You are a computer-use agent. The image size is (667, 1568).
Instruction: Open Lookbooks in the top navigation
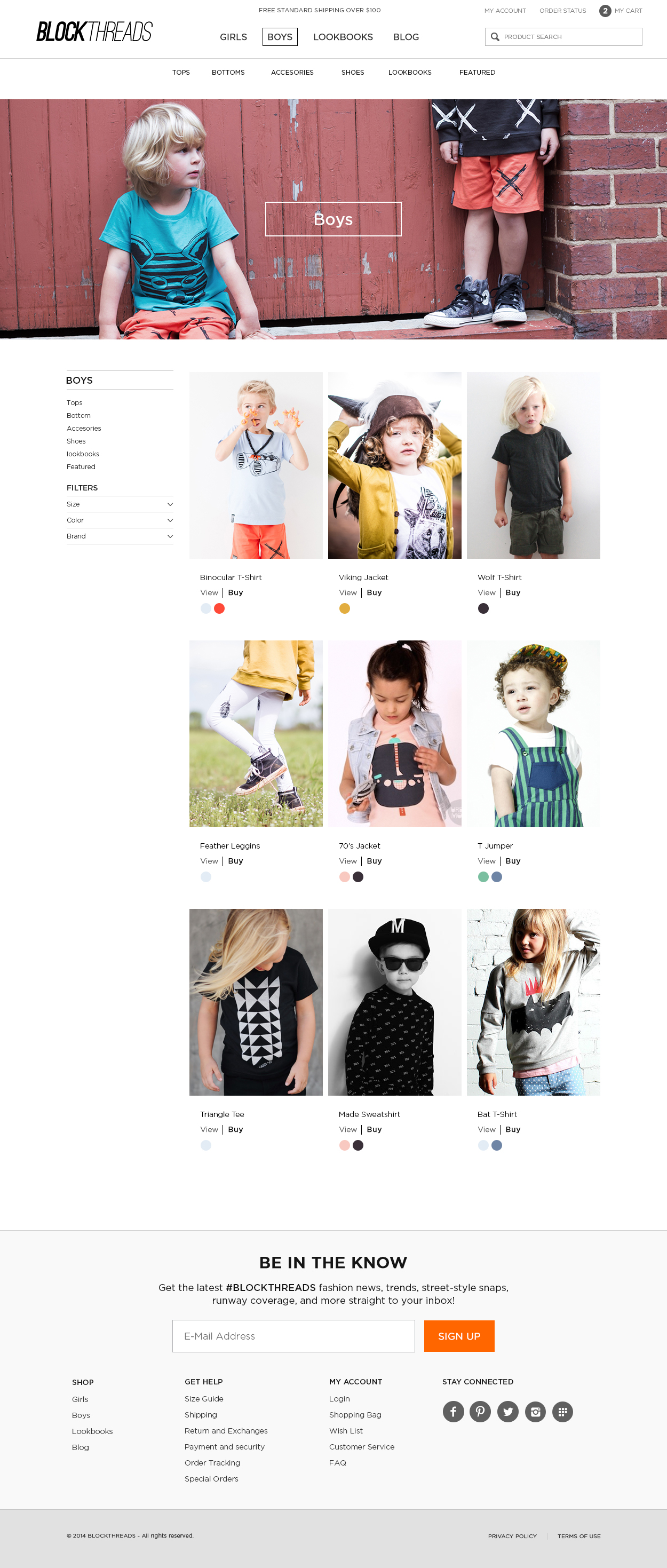(343, 36)
